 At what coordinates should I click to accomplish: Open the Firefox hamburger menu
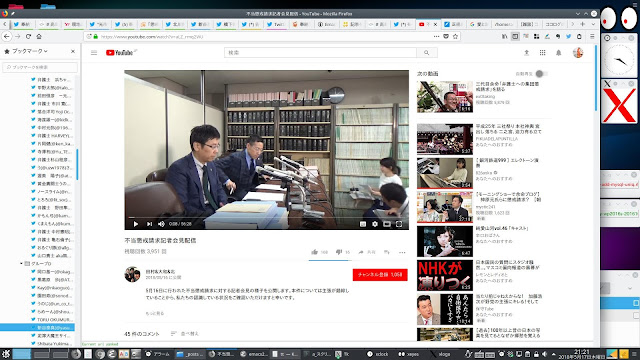[592, 36]
